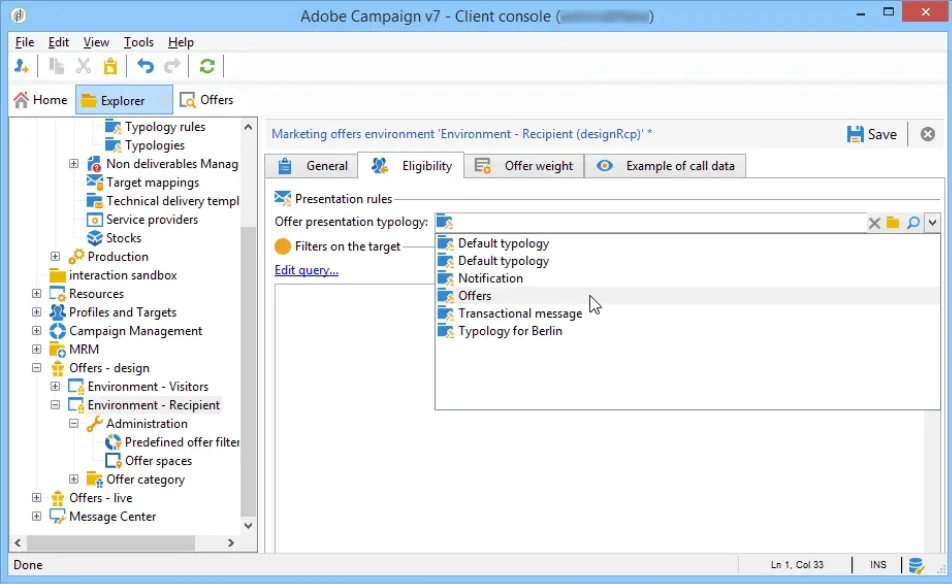Switch to the Explorer view
This screenshot has height=584, width=952.
coord(124,100)
